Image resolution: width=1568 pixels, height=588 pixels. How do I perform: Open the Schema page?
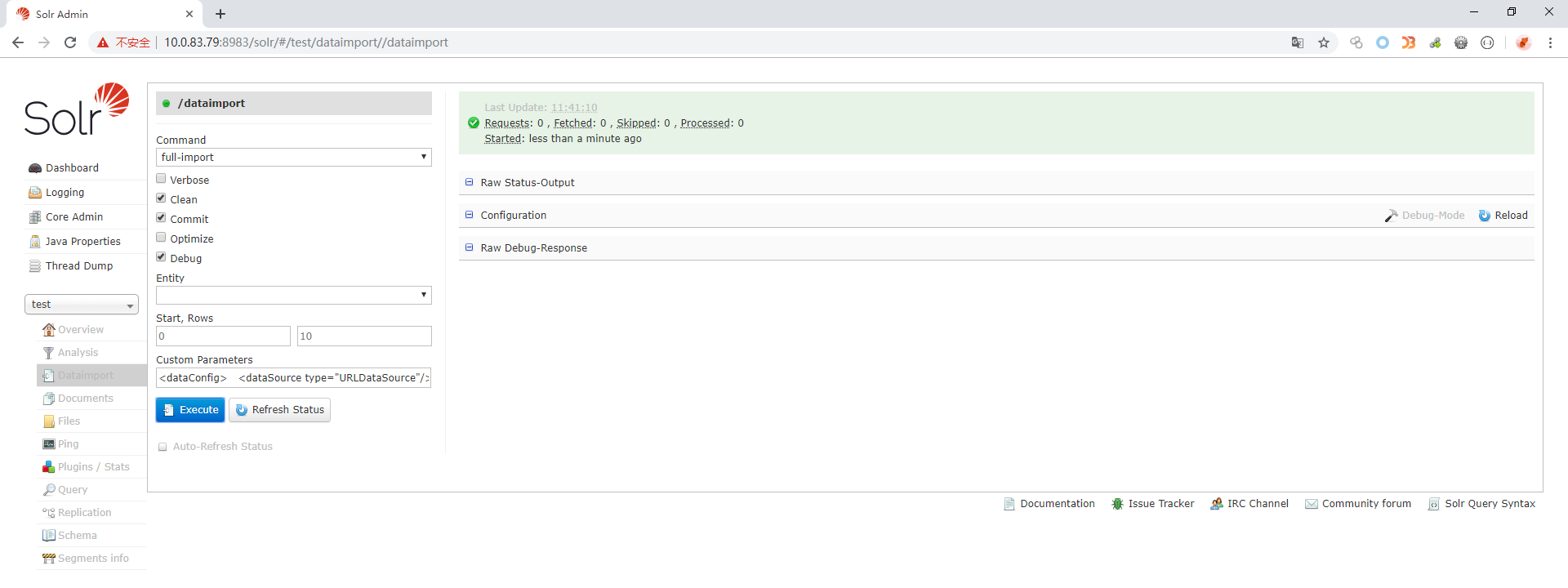[77, 536]
